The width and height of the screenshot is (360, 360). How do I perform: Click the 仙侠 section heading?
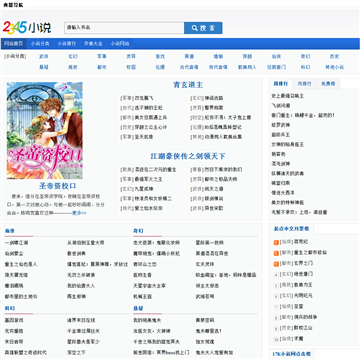tap(10, 231)
